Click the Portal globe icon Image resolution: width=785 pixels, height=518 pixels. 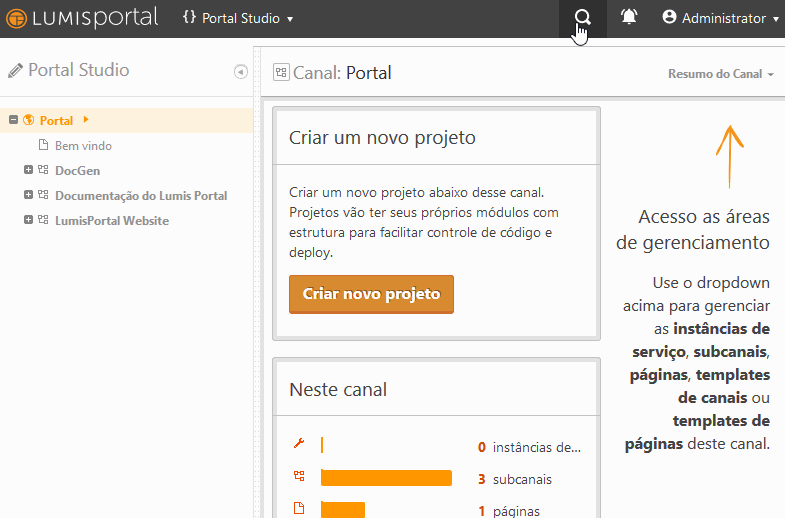coord(29,120)
